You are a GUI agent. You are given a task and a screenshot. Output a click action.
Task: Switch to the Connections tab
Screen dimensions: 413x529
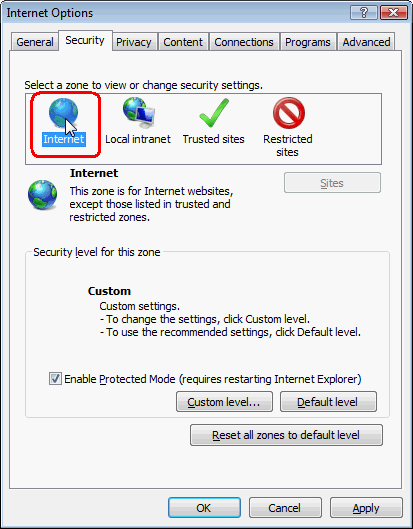tap(244, 42)
